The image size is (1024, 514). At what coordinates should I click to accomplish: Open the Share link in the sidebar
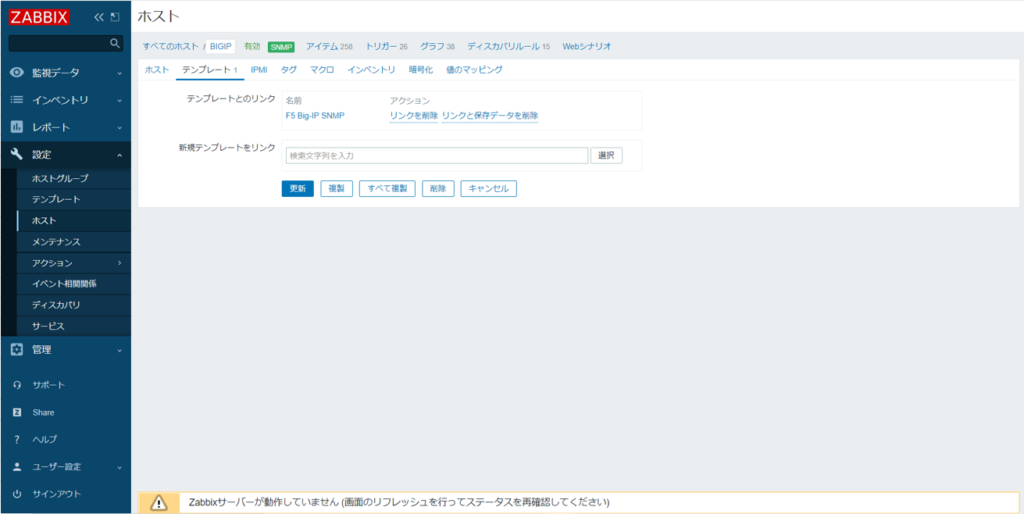[x=43, y=412]
